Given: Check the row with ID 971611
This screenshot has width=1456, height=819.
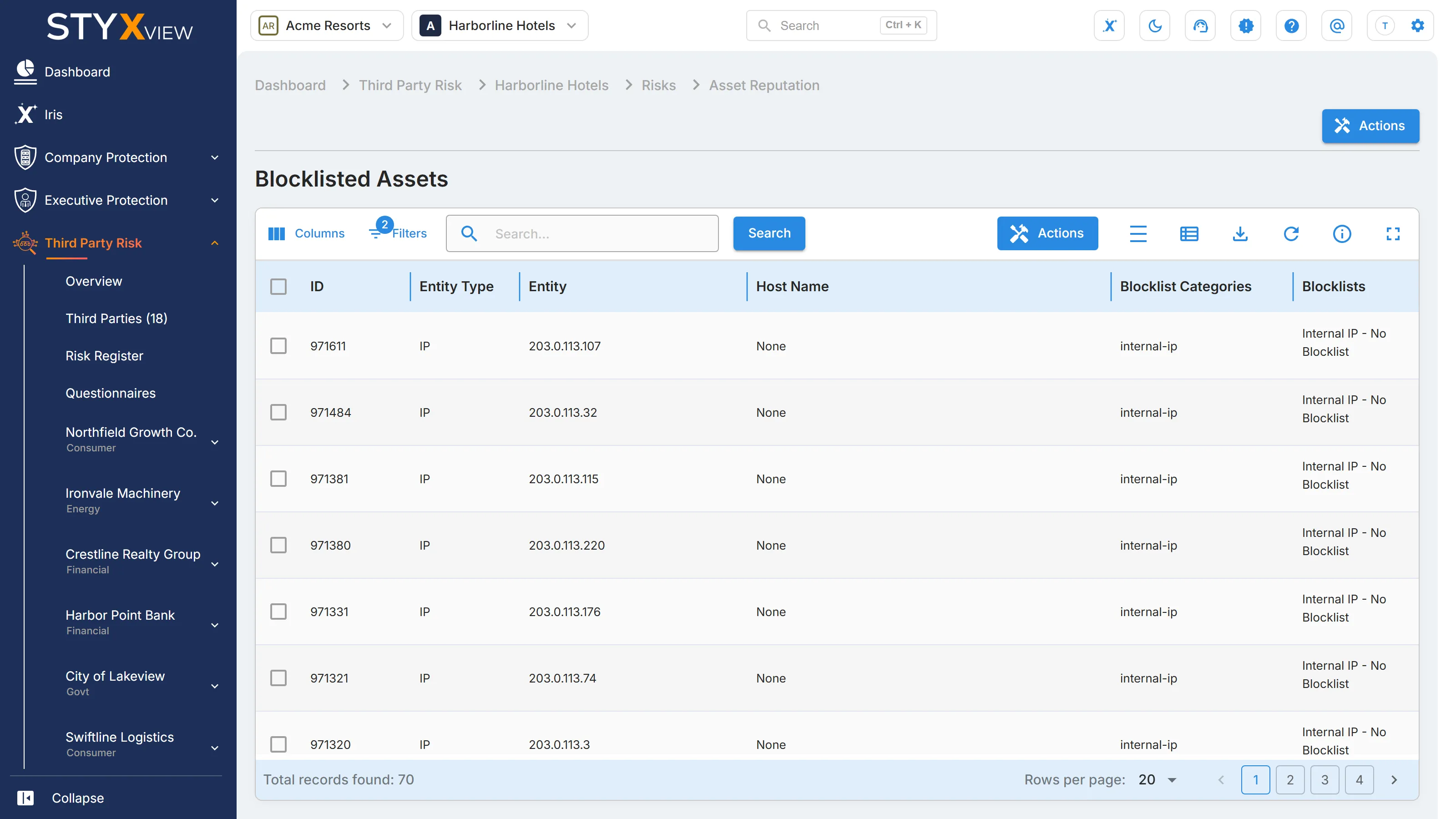Looking at the screenshot, I should click(278, 346).
